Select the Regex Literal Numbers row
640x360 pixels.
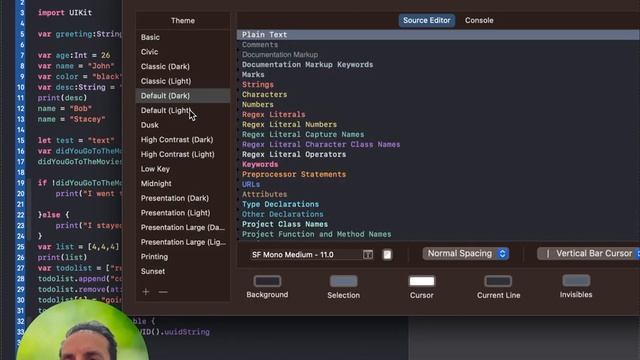[x=438, y=124]
